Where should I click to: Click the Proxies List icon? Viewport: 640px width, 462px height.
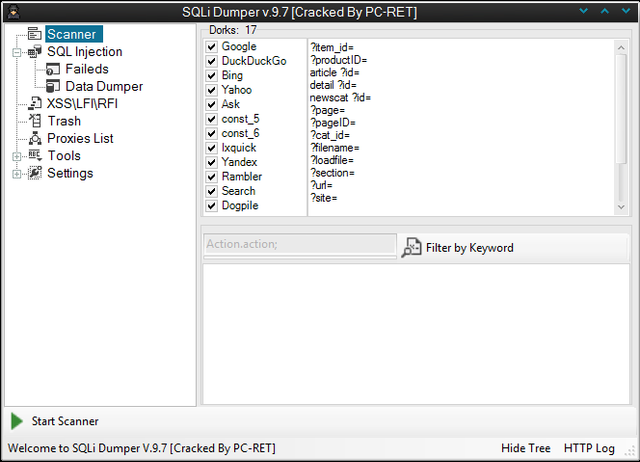(x=35, y=138)
